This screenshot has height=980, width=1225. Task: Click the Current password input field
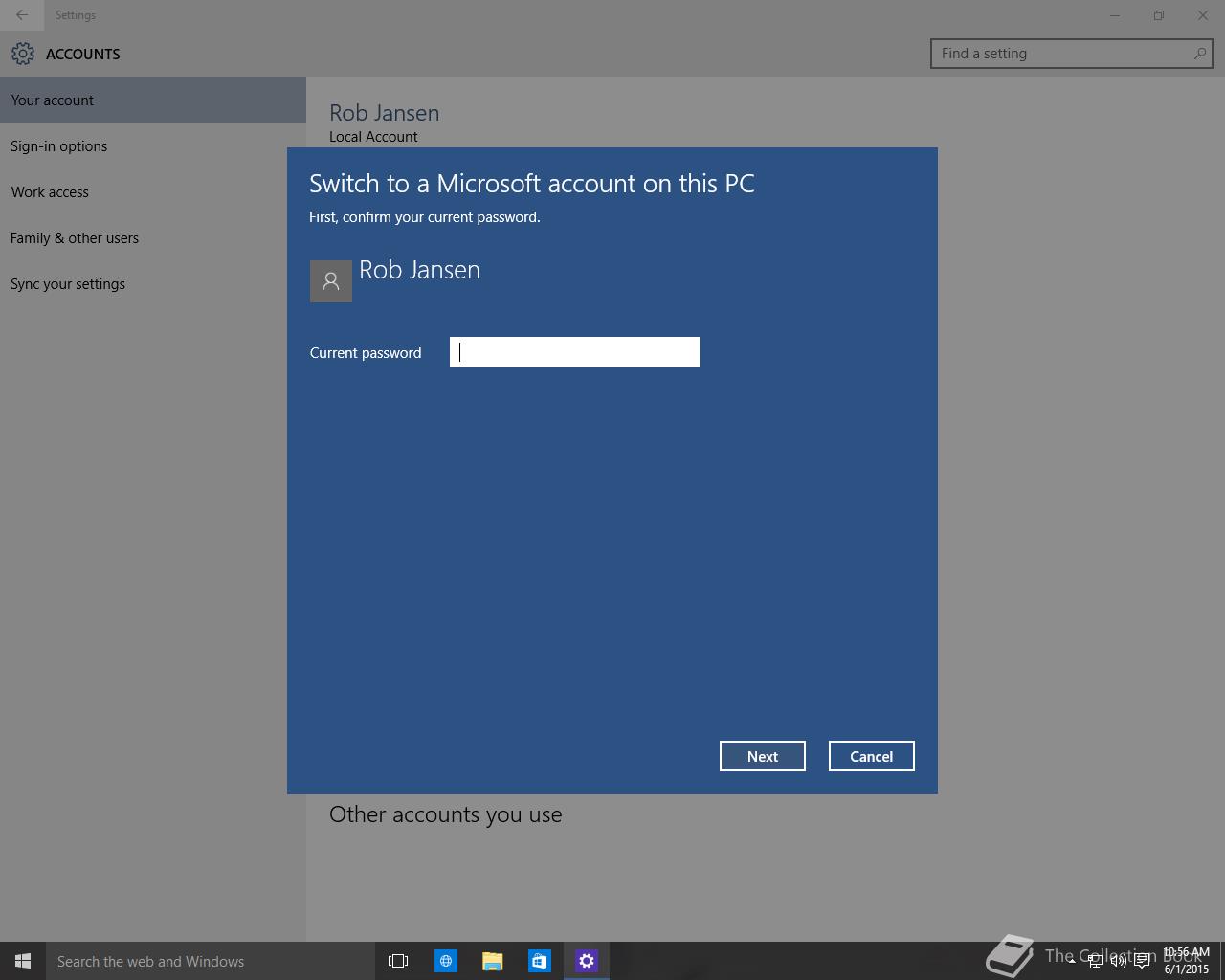[574, 352]
